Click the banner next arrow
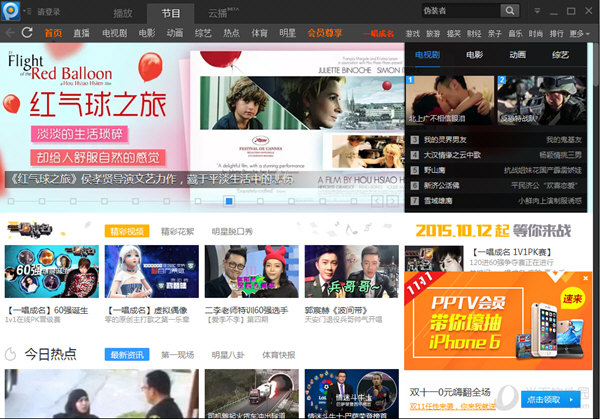Image resolution: width=600 pixels, height=419 pixels. (x=392, y=201)
